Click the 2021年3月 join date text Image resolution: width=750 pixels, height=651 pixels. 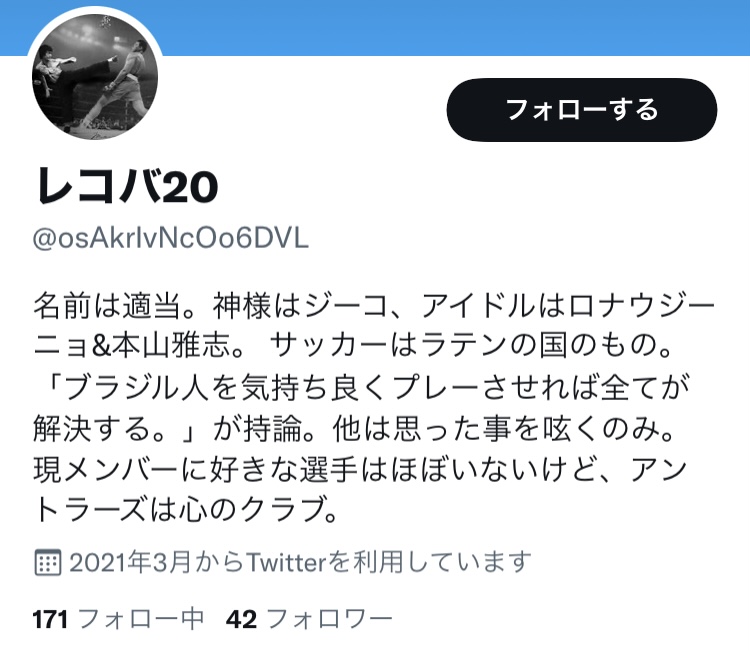(x=130, y=563)
